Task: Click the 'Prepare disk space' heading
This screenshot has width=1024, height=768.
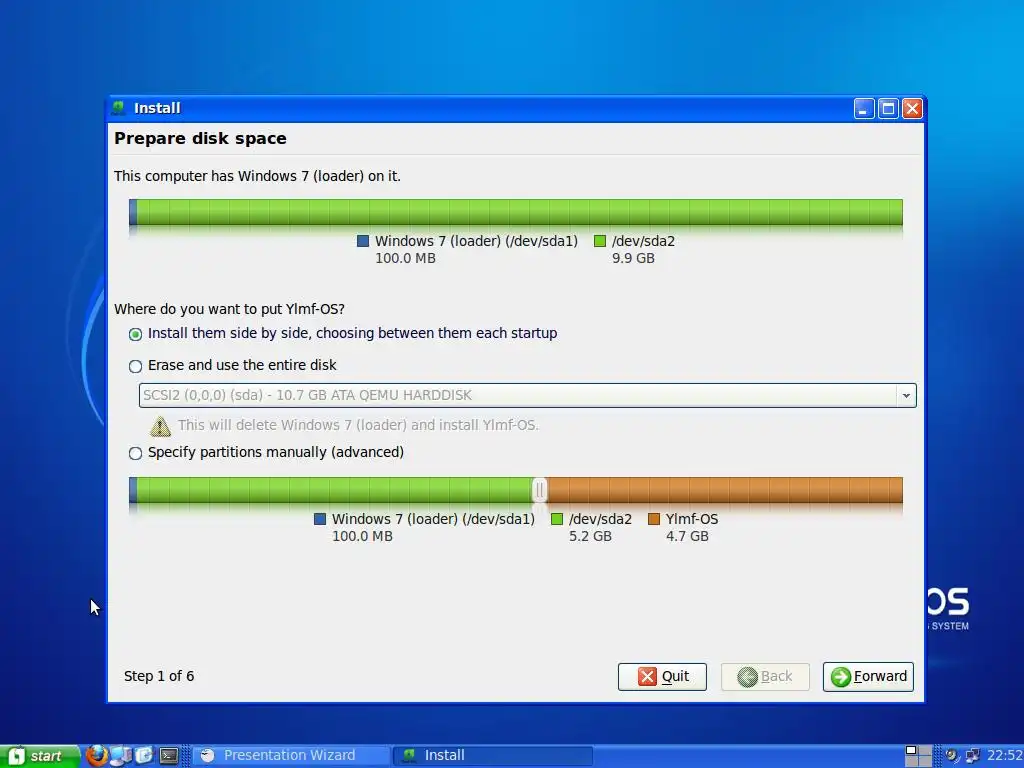Action: click(x=200, y=138)
